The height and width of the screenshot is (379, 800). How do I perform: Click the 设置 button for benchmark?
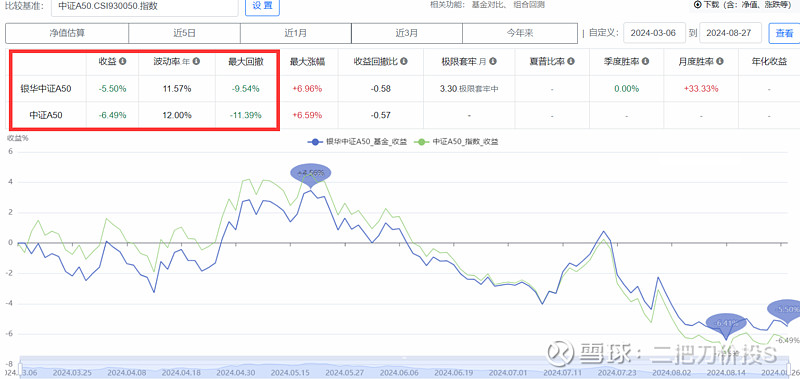[x=262, y=7]
